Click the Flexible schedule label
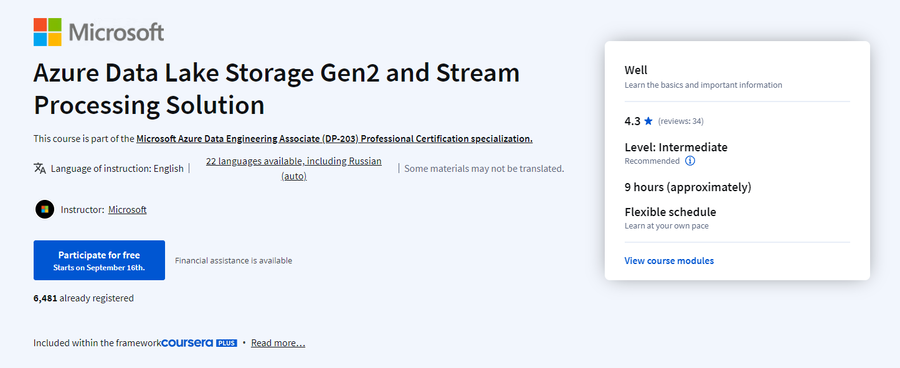 pos(670,212)
